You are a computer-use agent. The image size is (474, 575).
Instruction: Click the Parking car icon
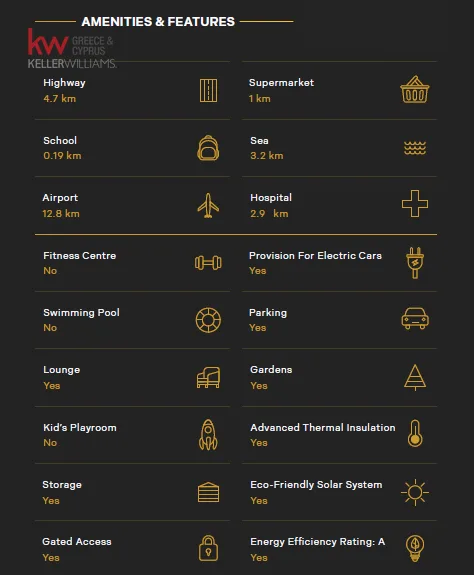tap(415, 318)
